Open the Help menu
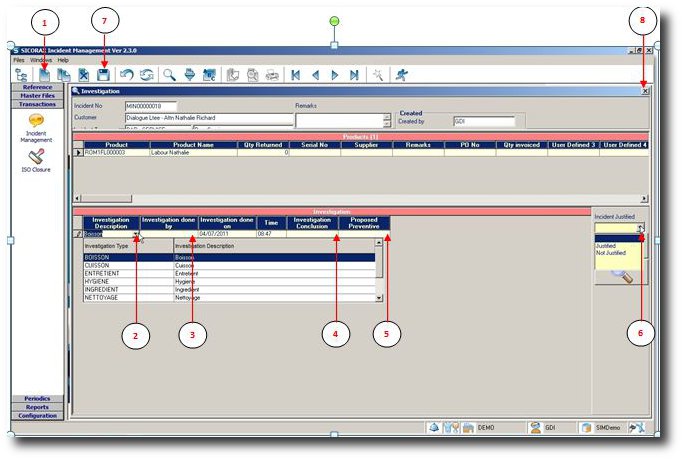The image size is (683, 460). [63, 60]
